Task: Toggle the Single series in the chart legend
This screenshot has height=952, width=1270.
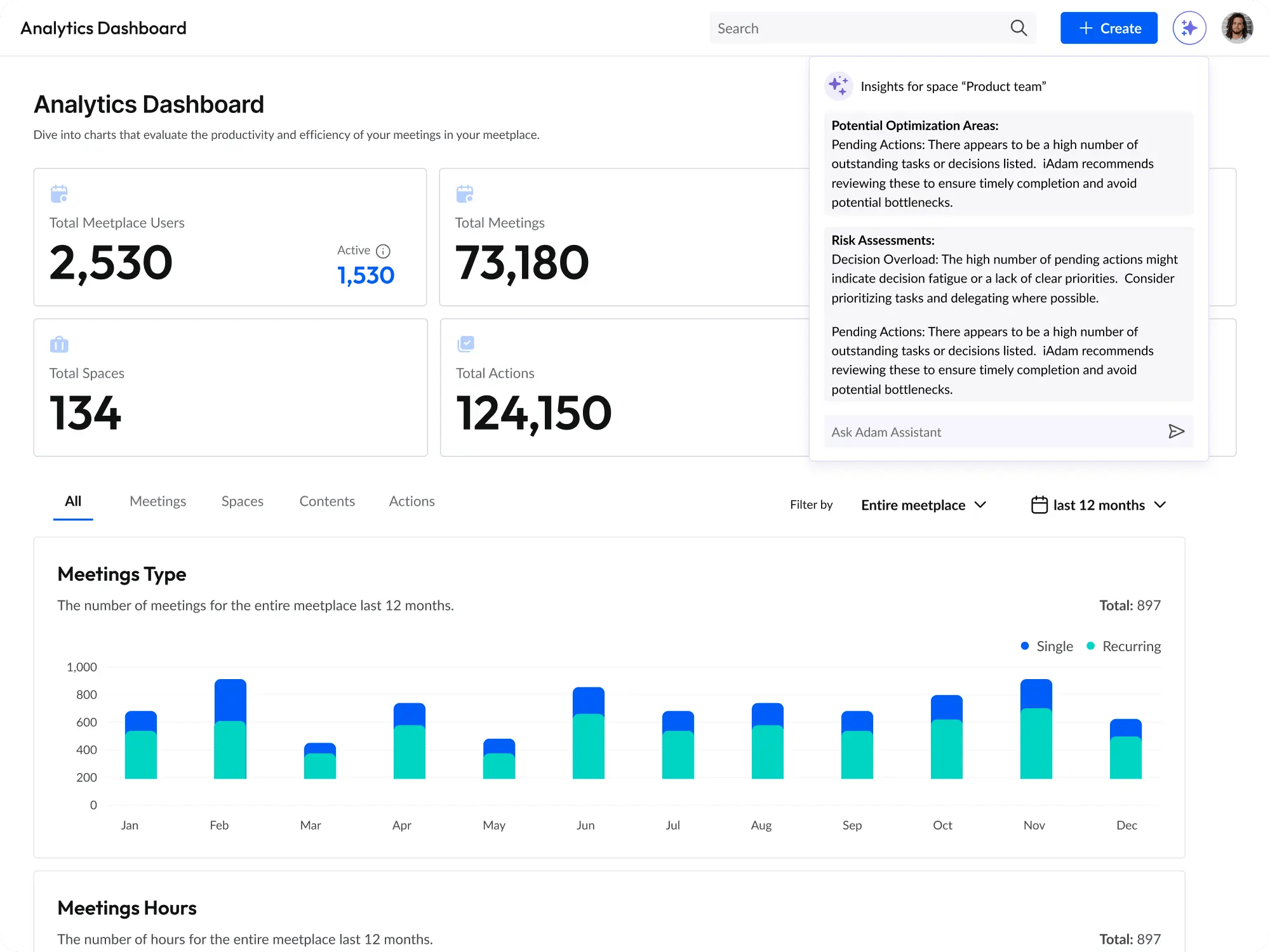Action: click(1046, 646)
